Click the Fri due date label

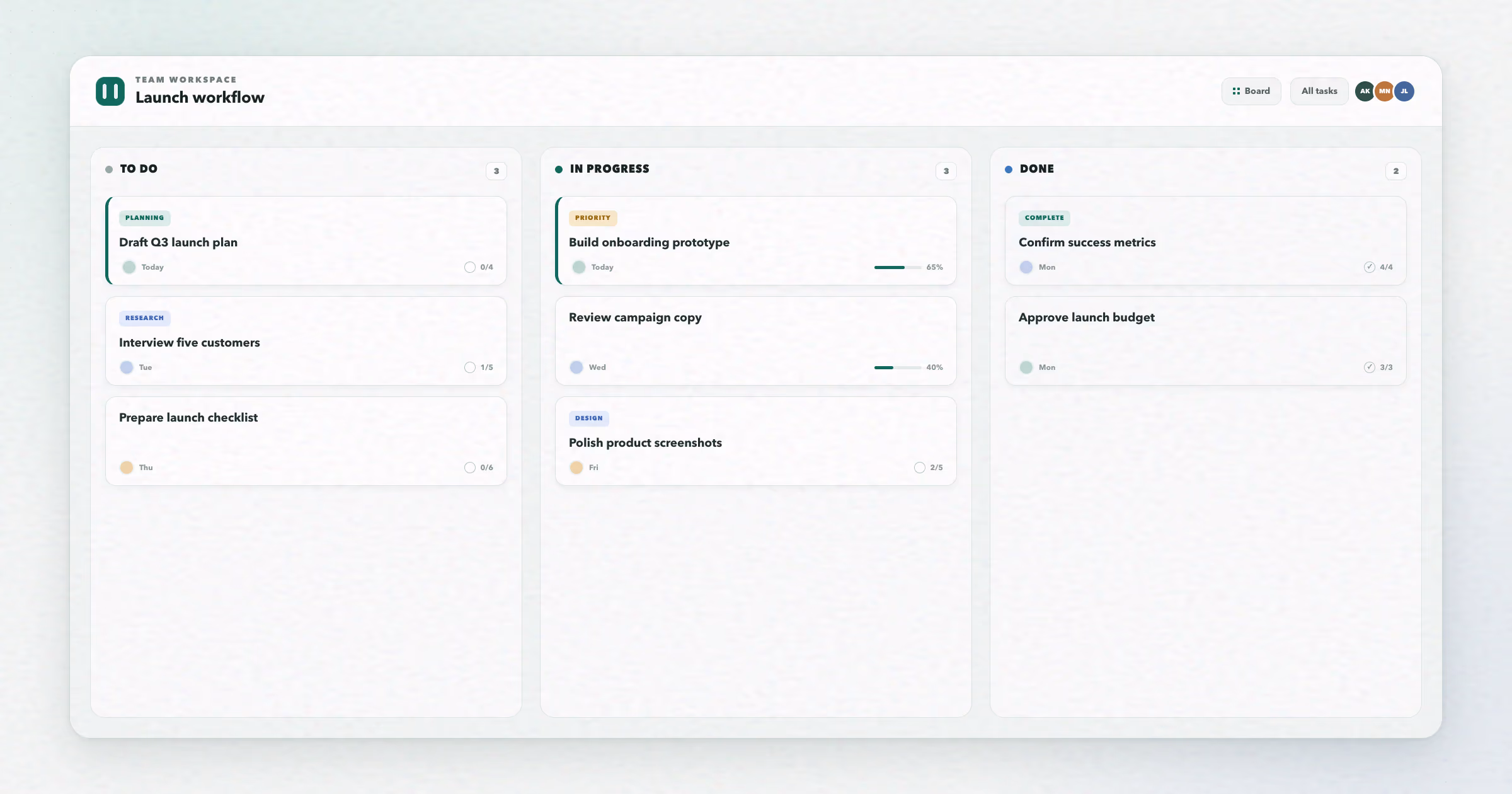coord(593,468)
